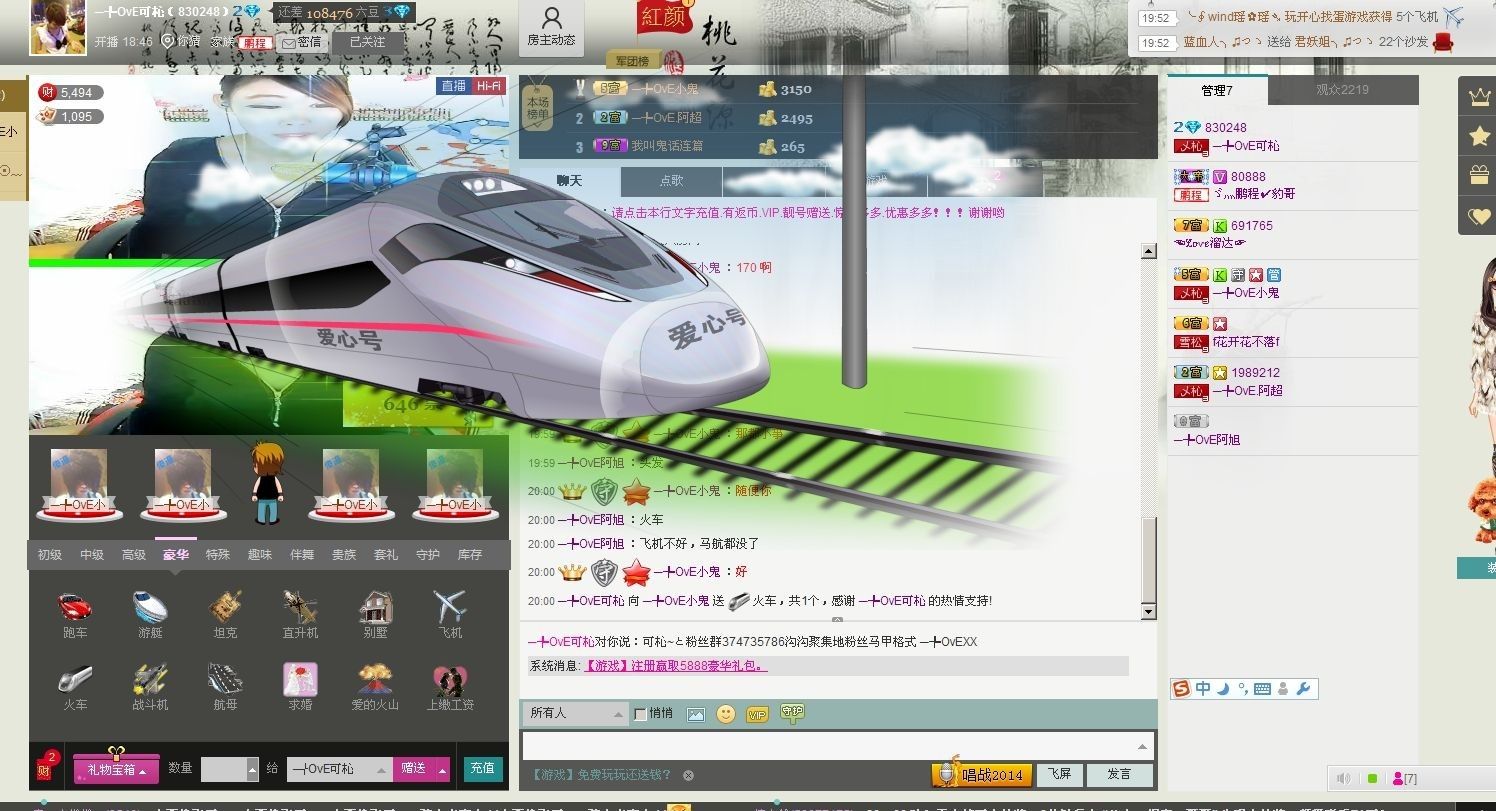The height and width of the screenshot is (811, 1496).
Task: Expand the 礼物宝箱 gift box menu
Action: click(116, 769)
